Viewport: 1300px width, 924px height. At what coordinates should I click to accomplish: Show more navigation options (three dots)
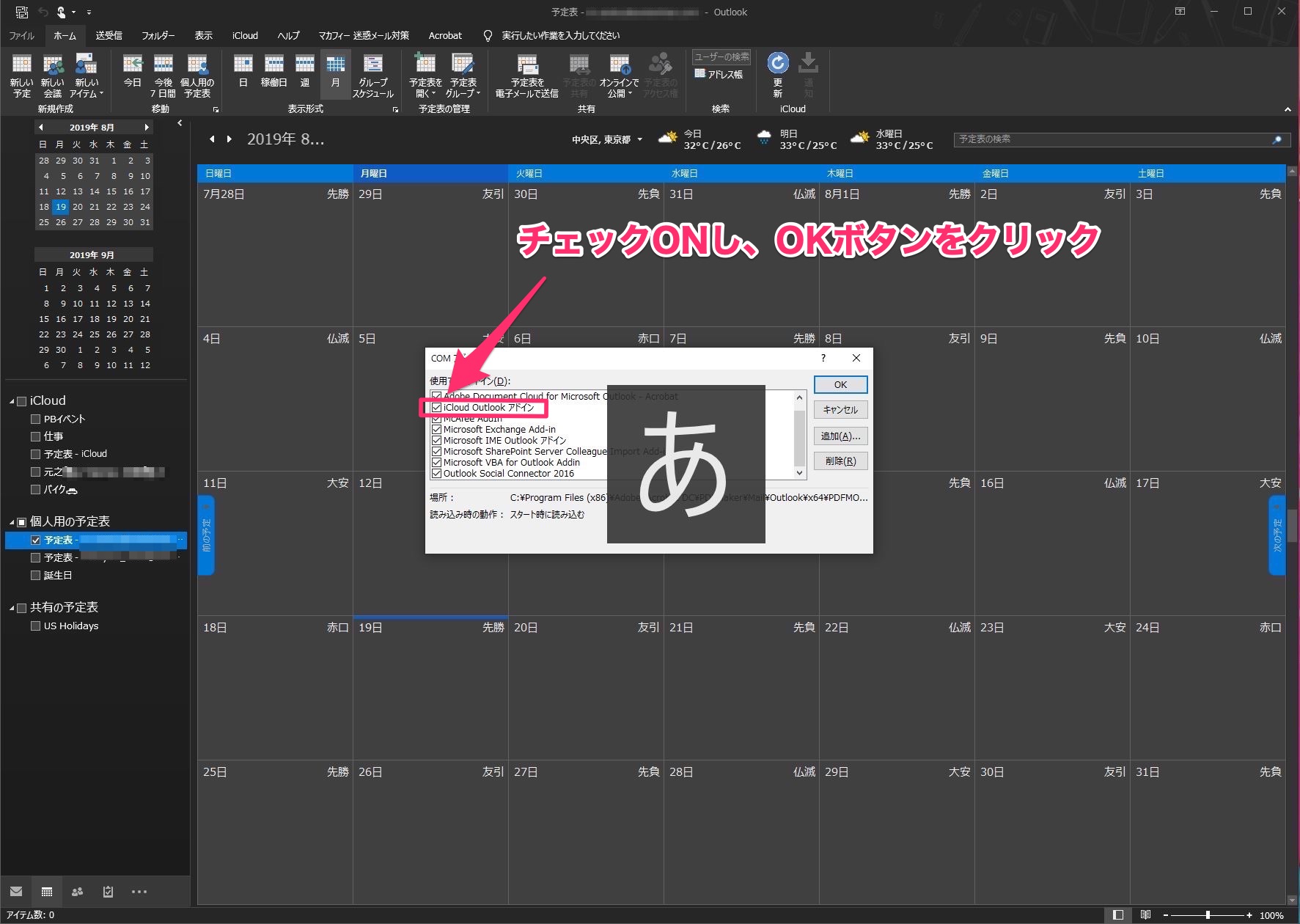point(139,892)
